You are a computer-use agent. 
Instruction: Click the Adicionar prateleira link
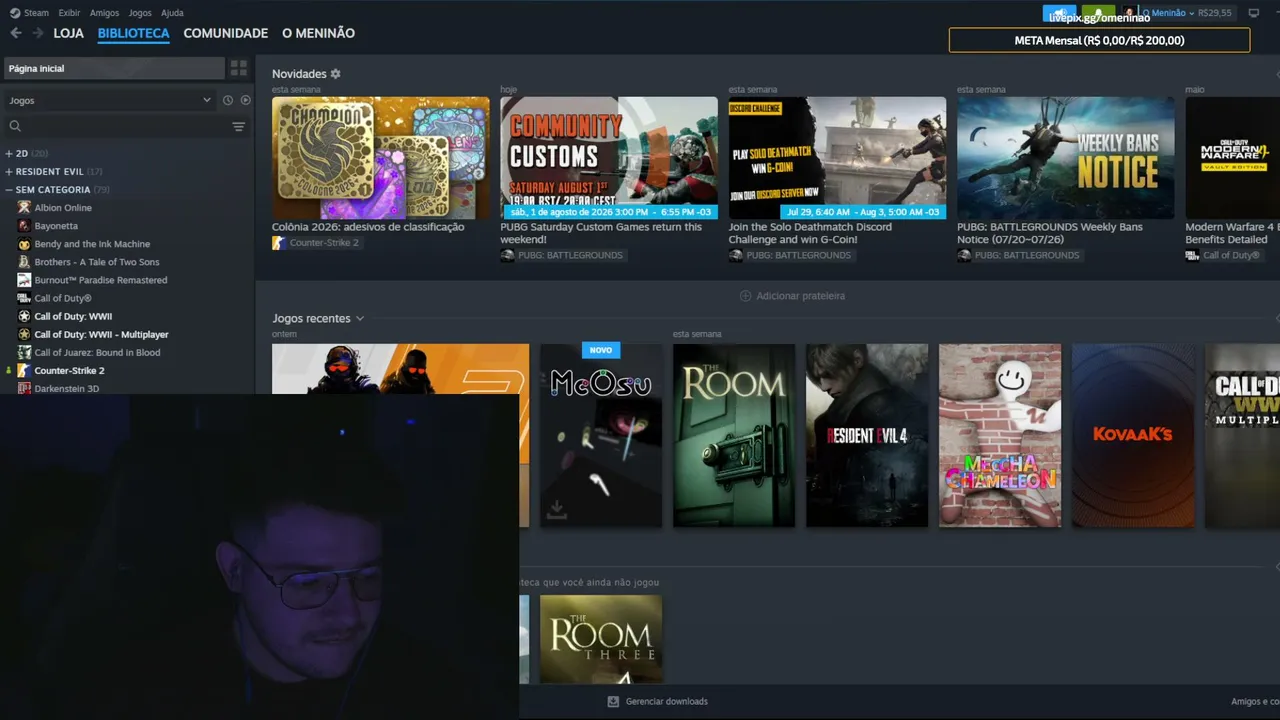pos(801,296)
